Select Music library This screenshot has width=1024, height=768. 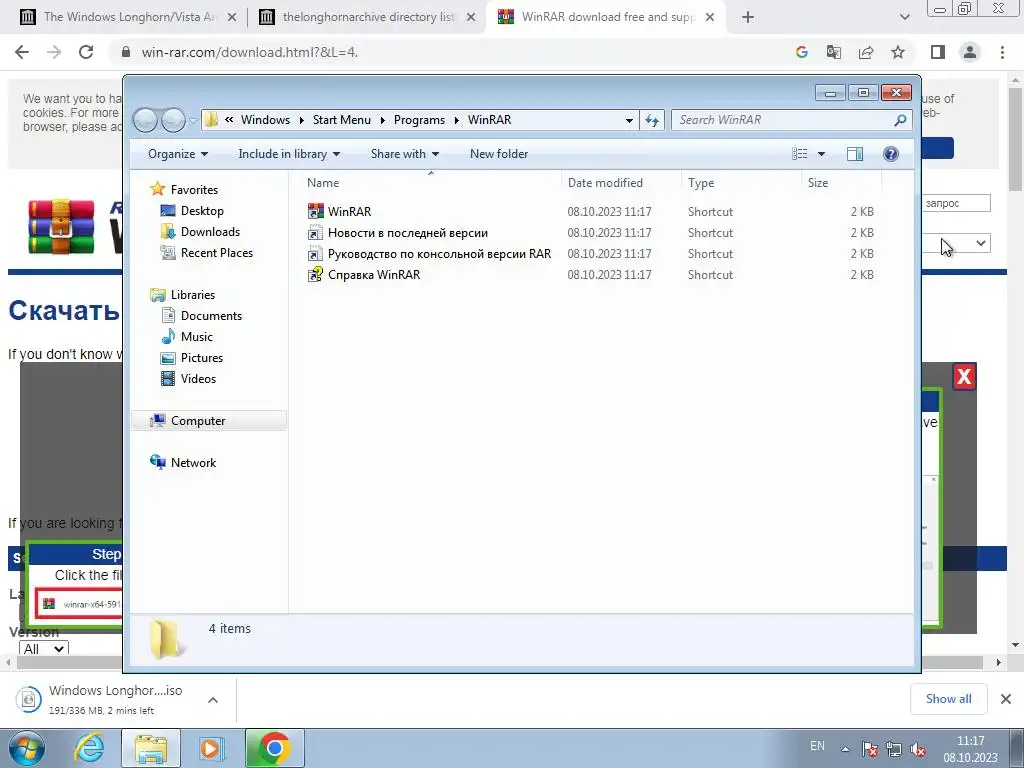pyautogui.click(x=197, y=336)
